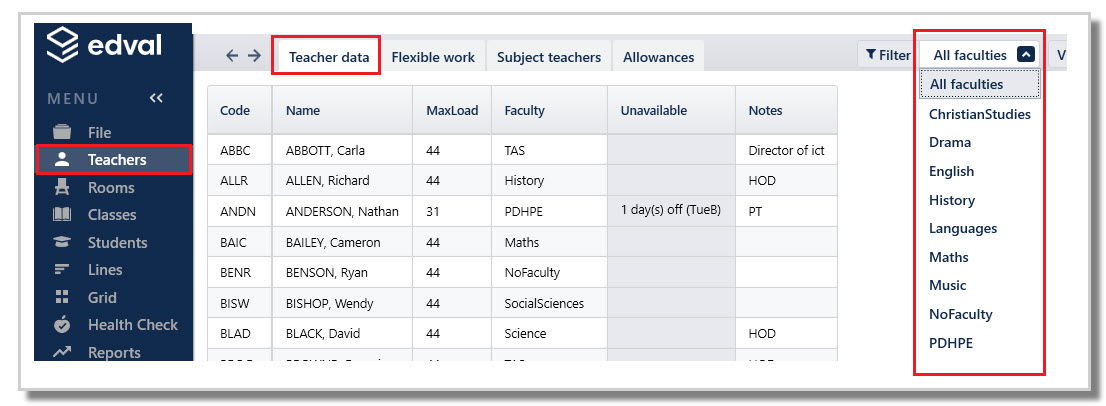Switch to the Flexible work tab

pos(433,57)
